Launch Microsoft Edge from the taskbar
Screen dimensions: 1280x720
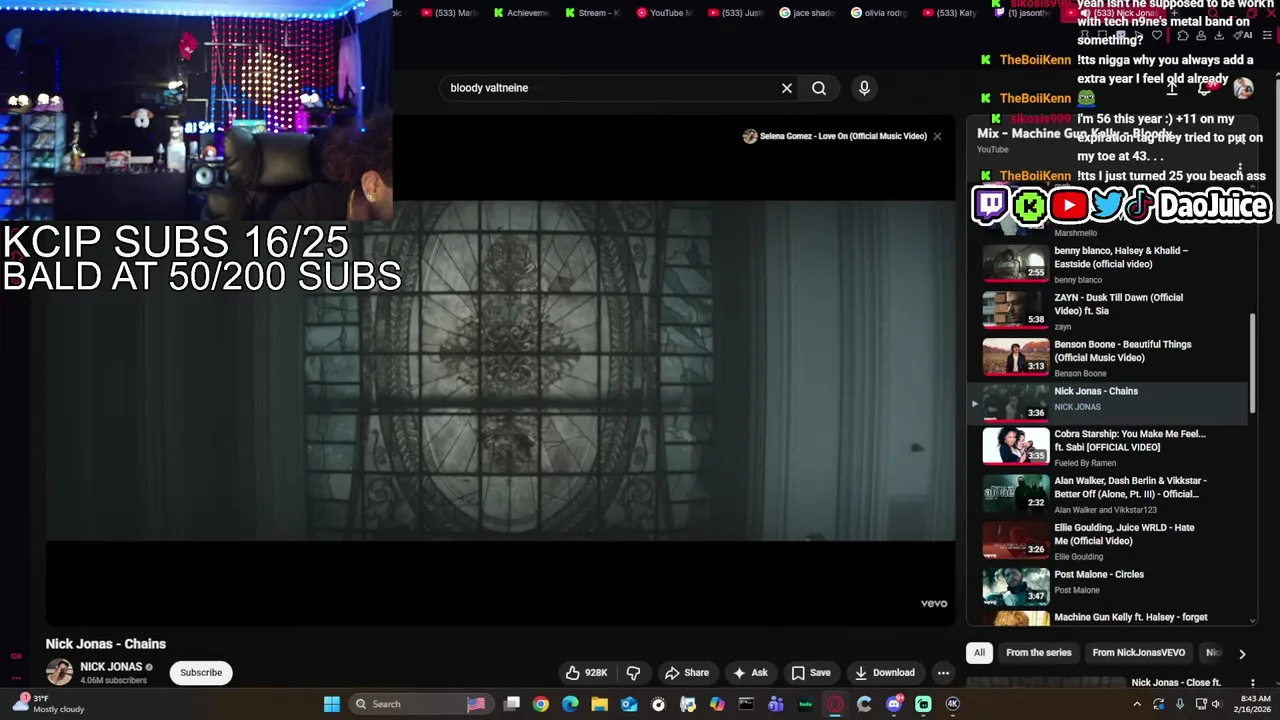tap(570, 704)
